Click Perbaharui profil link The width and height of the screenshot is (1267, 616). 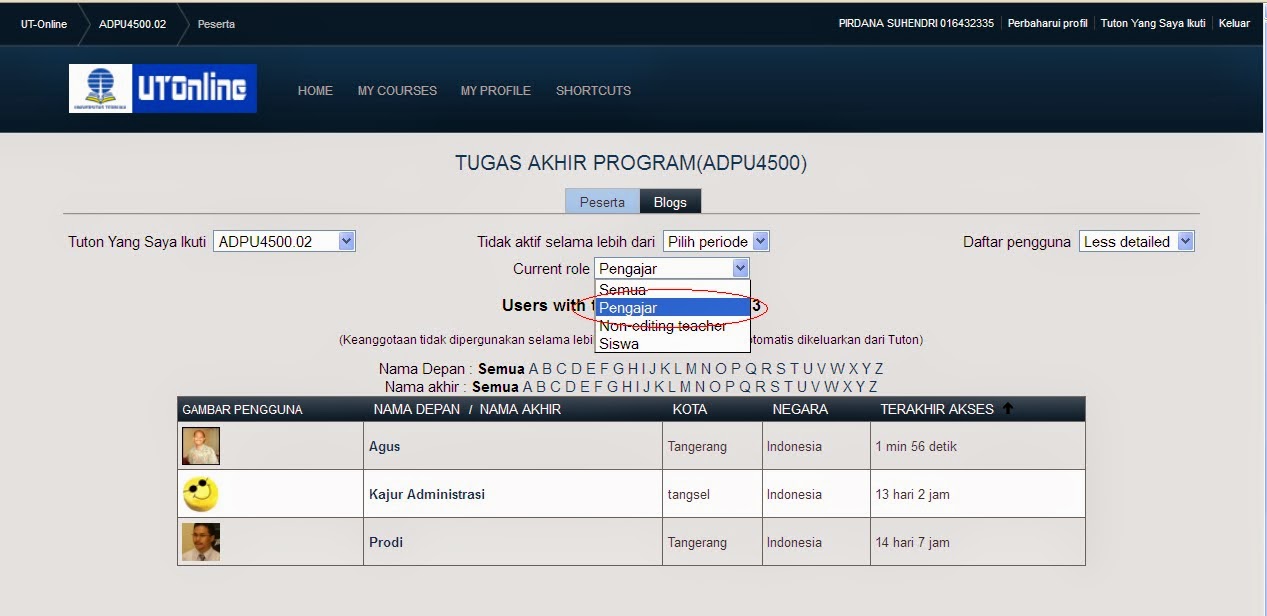pos(1047,23)
